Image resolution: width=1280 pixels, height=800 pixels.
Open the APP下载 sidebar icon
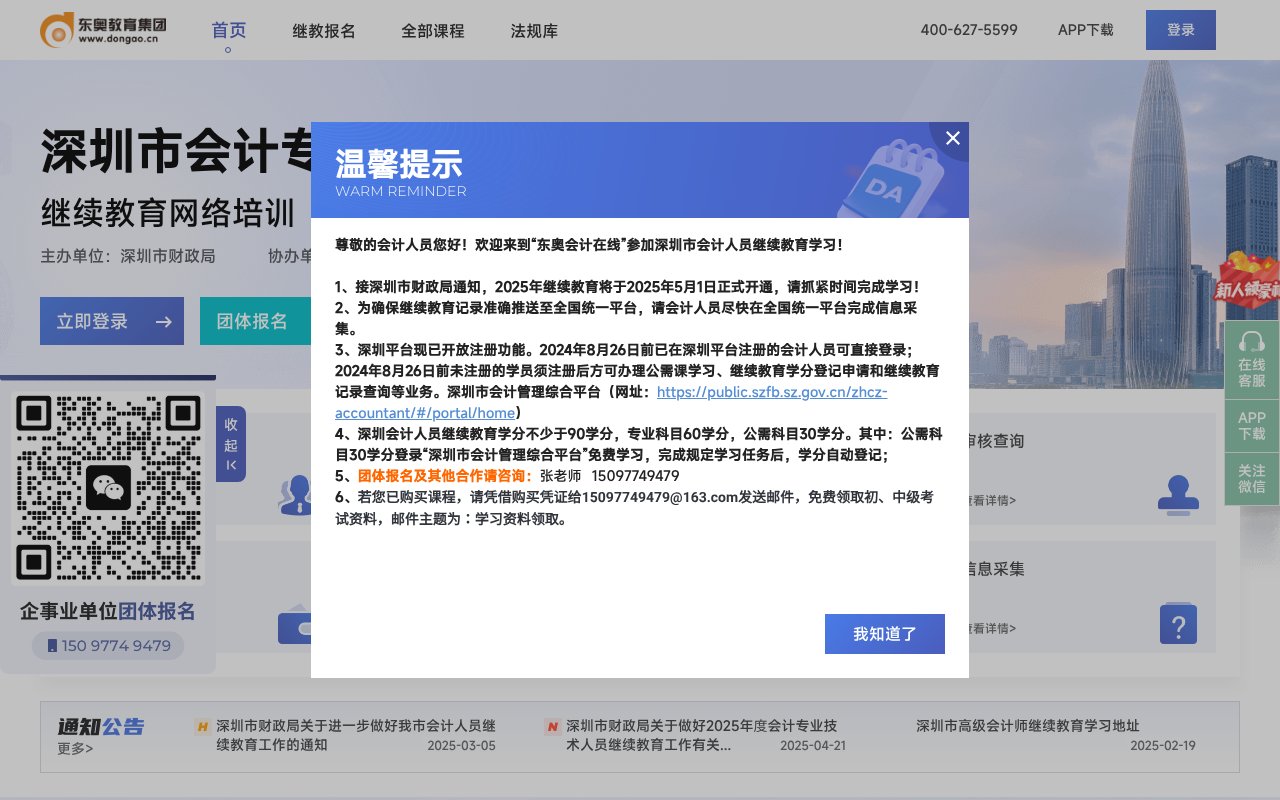(1251, 425)
